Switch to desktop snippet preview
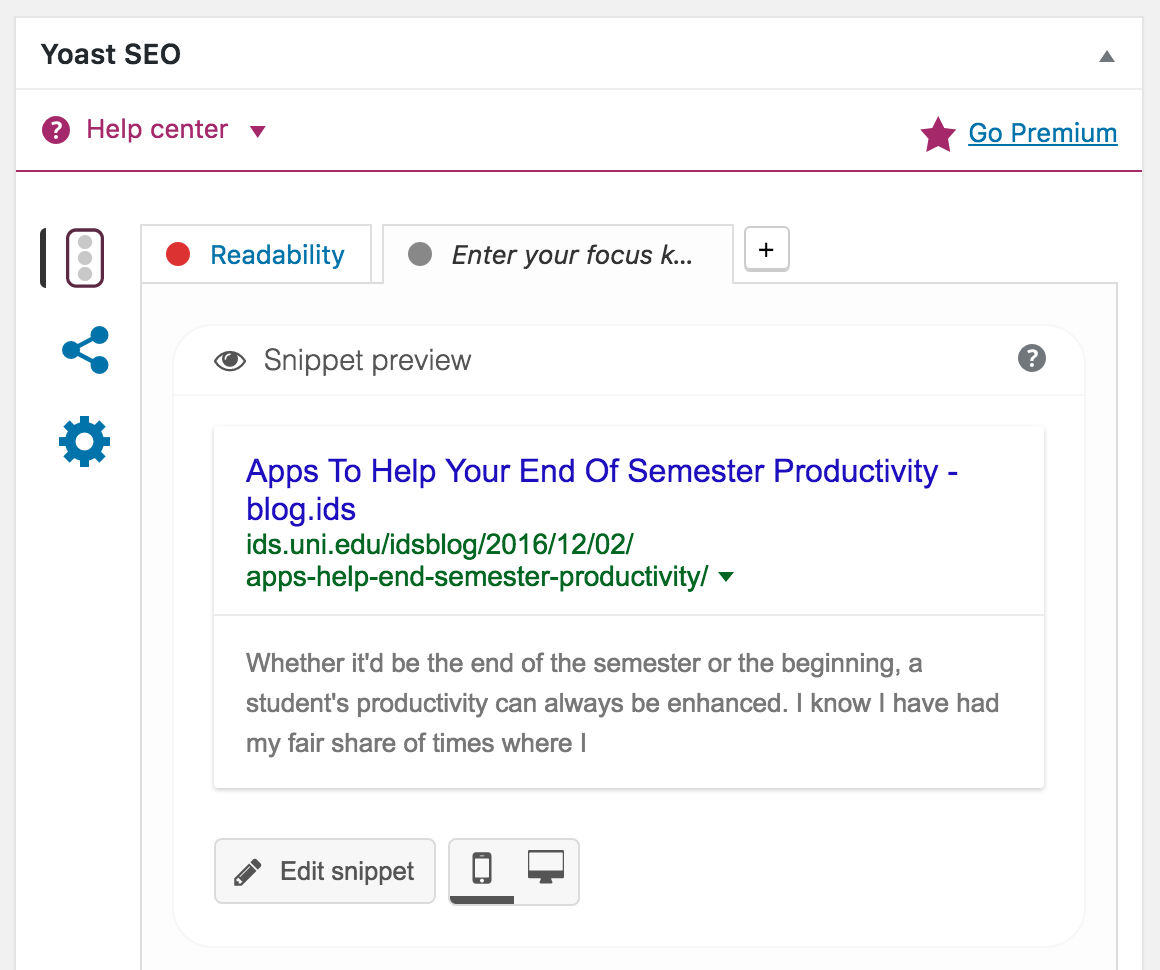Viewport: 1160px width, 970px height. tap(546, 868)
